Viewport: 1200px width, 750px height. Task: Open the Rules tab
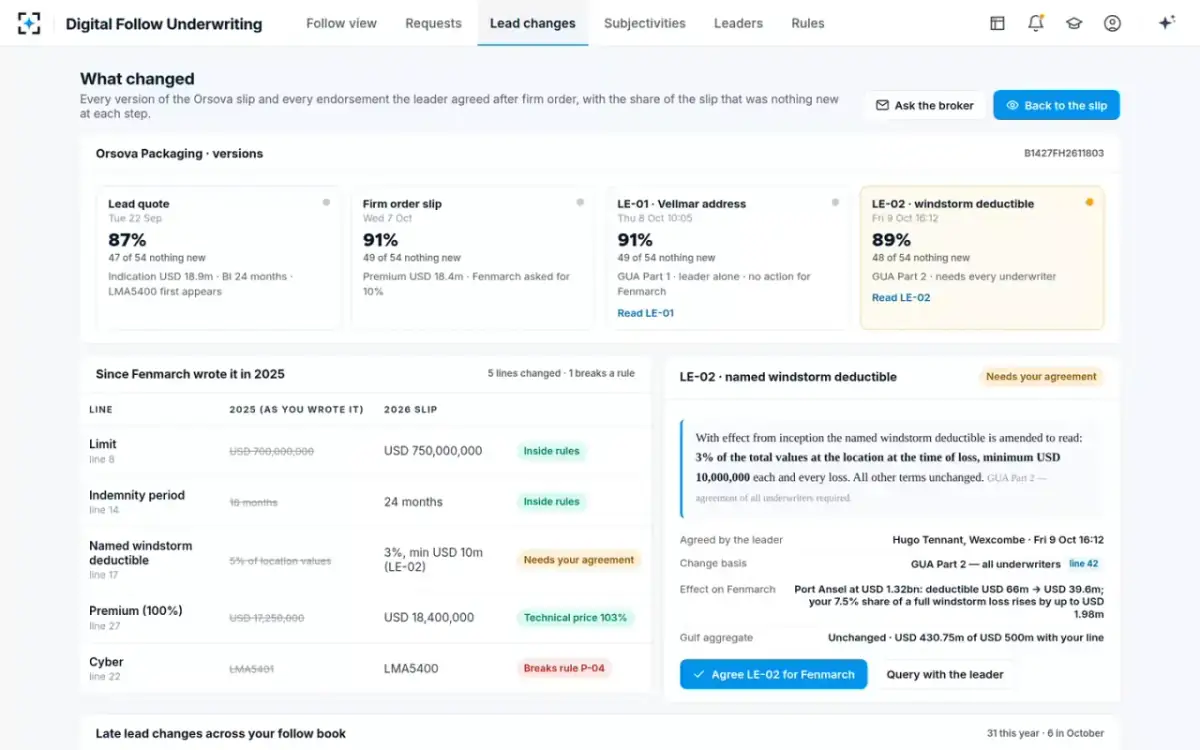pyautogui.click(x=808, y=23)
